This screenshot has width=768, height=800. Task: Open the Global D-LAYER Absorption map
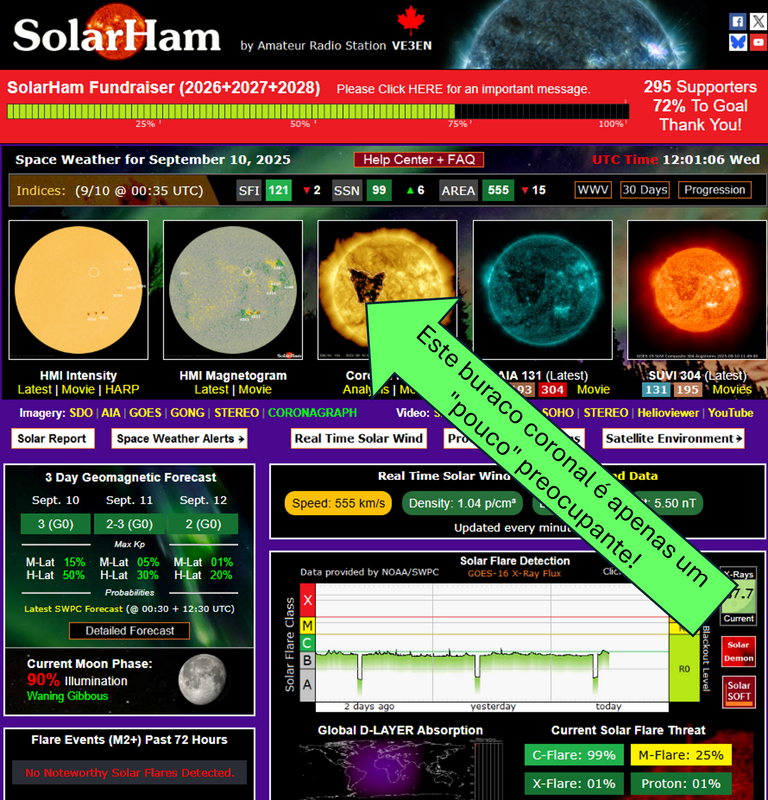[401, 769]
